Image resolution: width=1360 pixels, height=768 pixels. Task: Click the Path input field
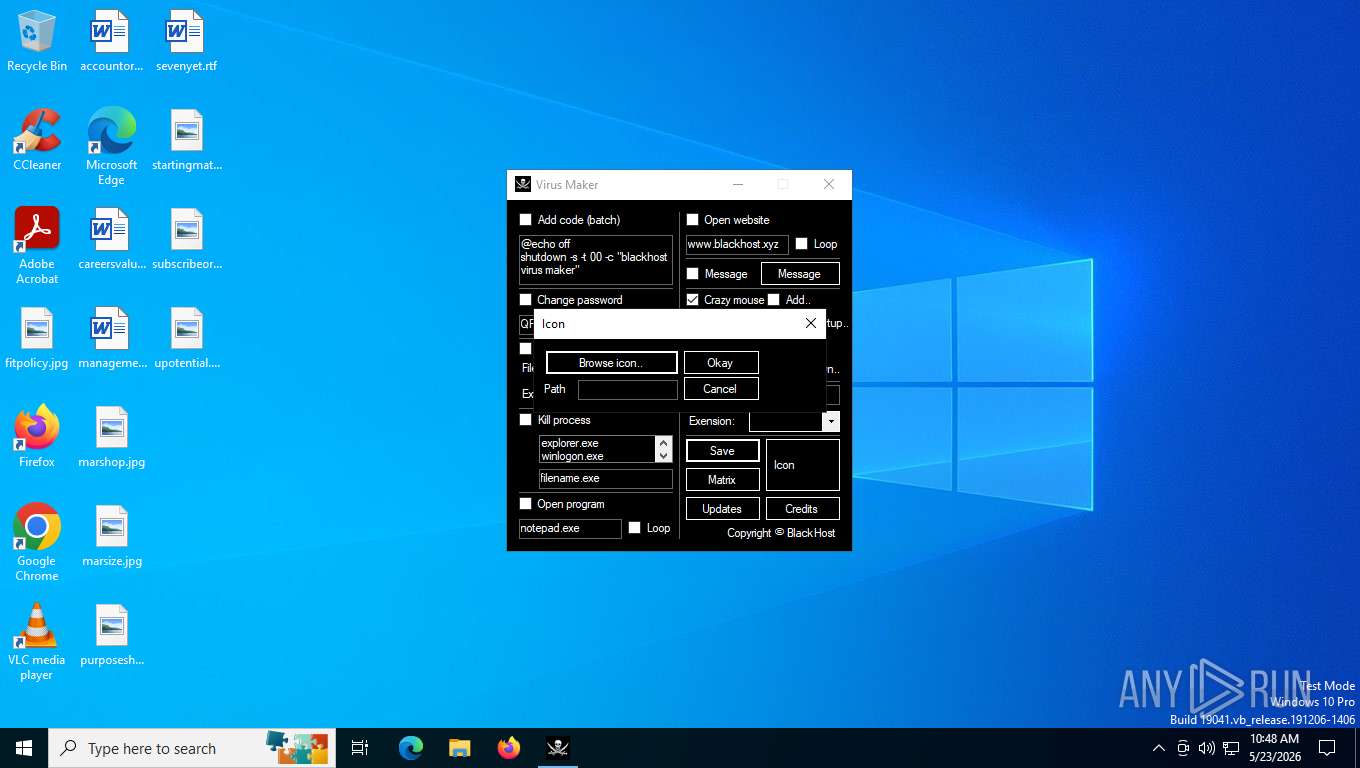[x=627, y=390]
